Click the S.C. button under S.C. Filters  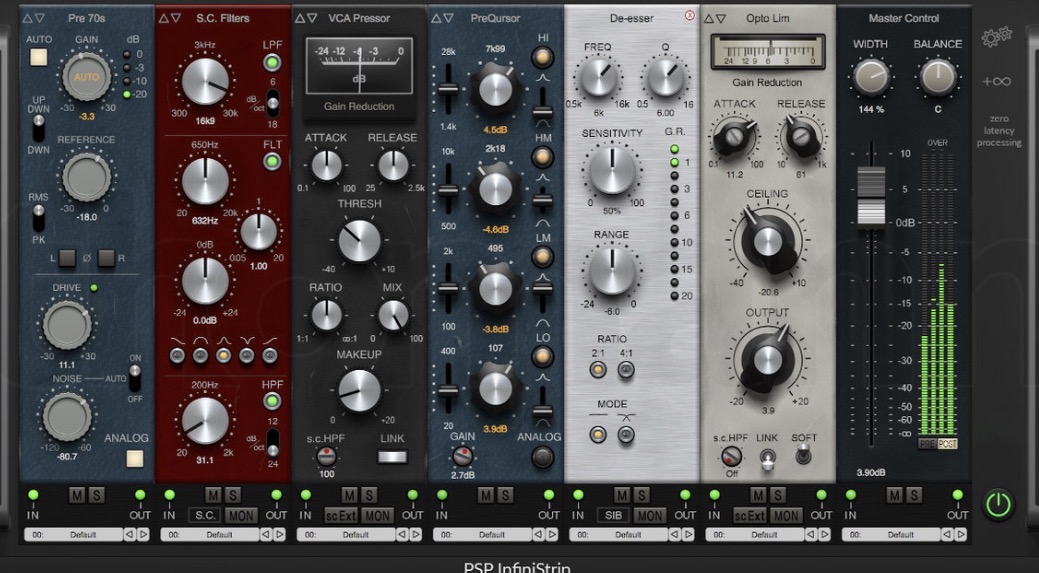[x=205, y=515]
